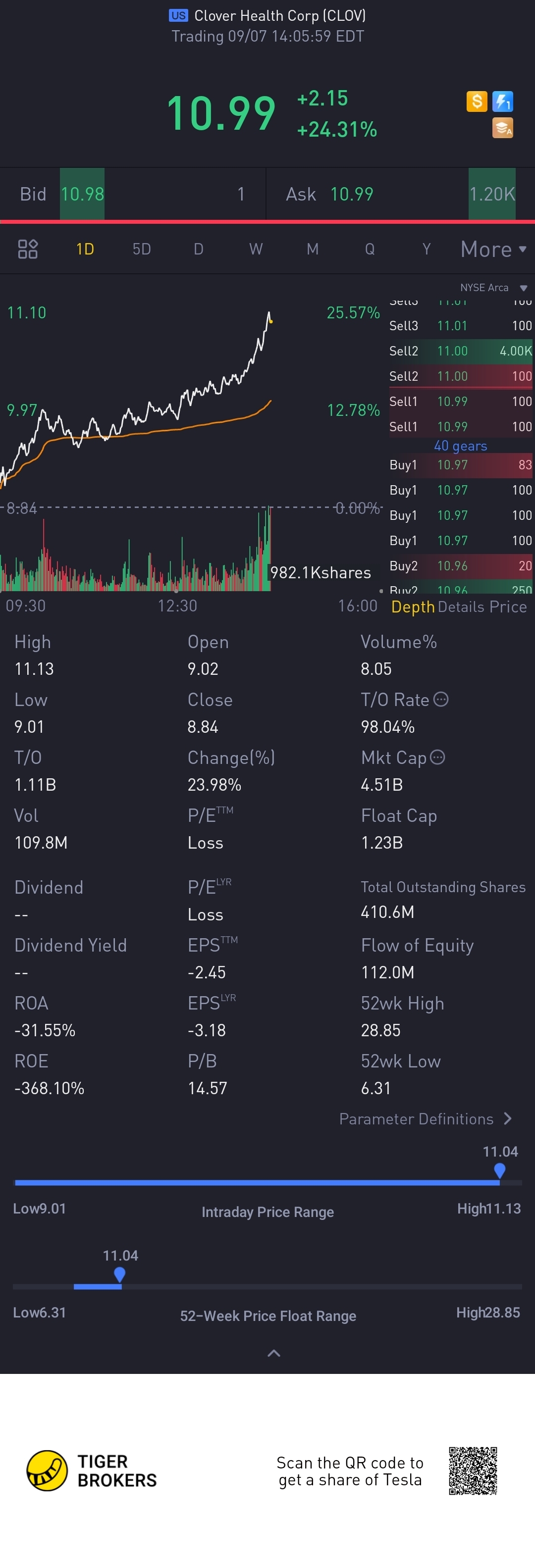
Task: Click the Total Outstanding Shares value 410.6M
Action: click(x=387, y=912)
